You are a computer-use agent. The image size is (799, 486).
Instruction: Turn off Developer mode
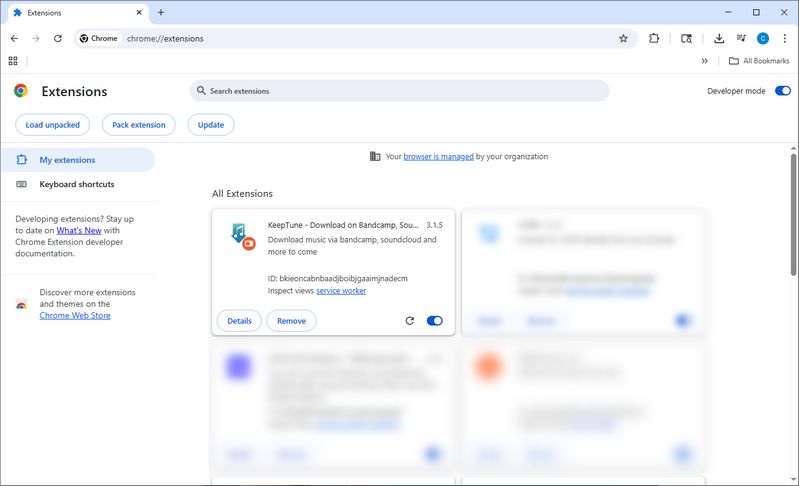[782, 91]
